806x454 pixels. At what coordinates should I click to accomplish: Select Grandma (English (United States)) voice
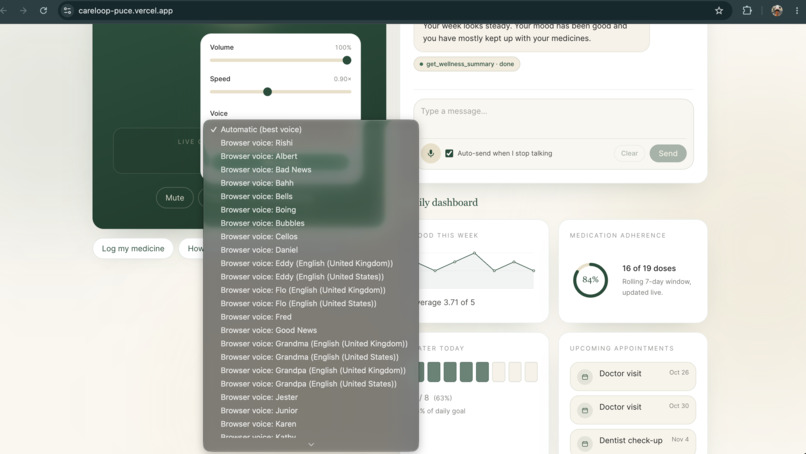310,357
